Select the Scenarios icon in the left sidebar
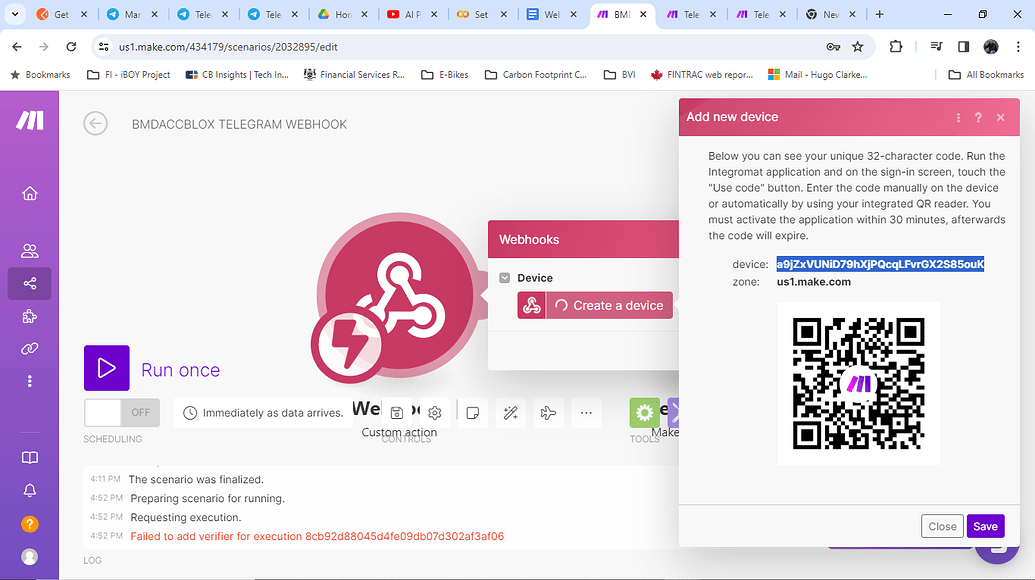Image resolution: width=1035 pixels, height=580 pixels. 29,283
